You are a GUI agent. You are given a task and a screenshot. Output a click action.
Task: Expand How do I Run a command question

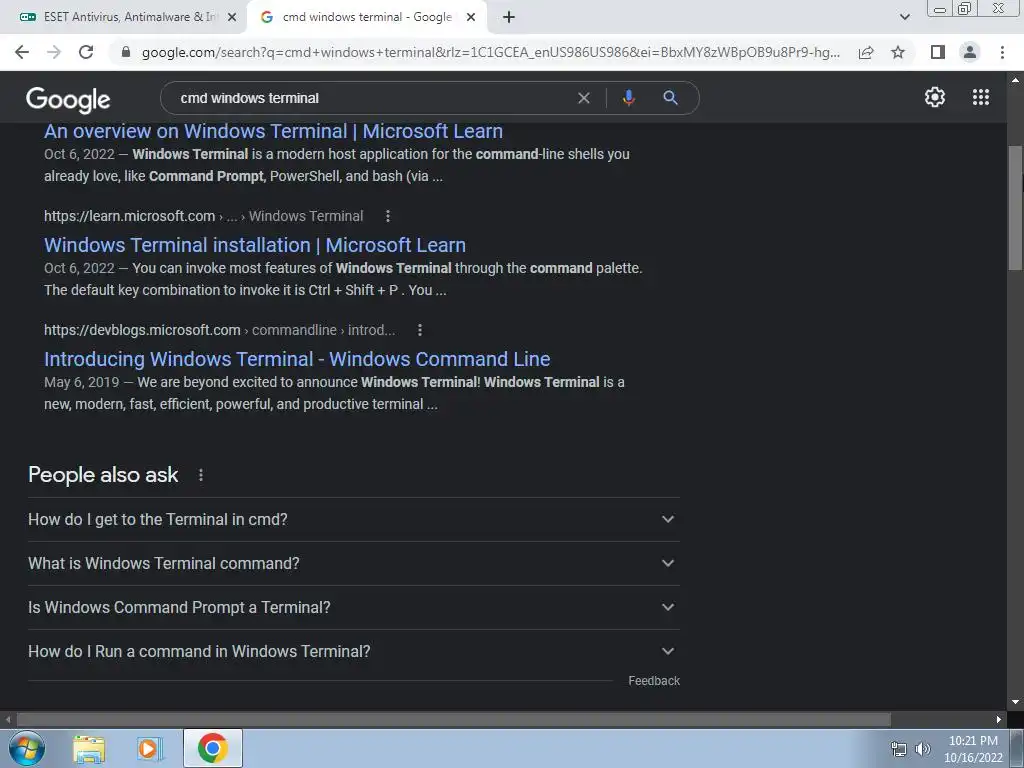(x=353, y=652)
